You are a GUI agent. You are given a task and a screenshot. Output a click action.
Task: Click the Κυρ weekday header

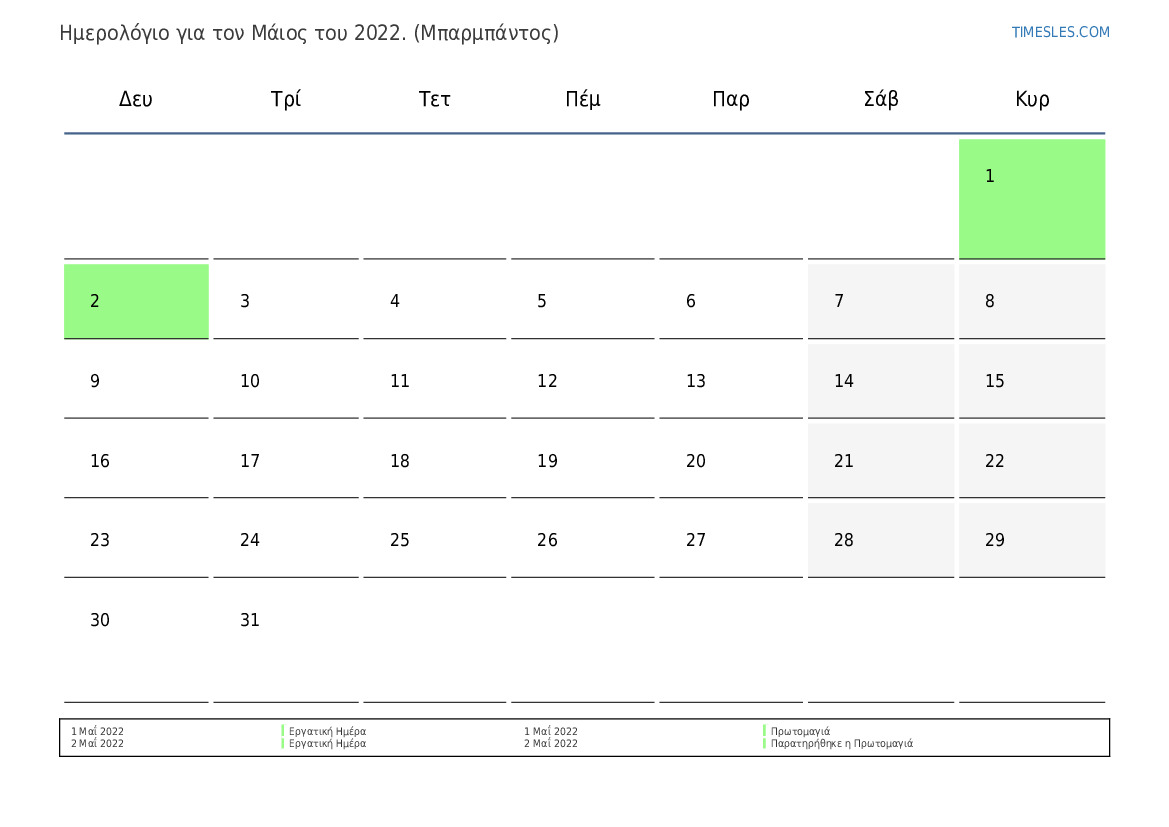1032,98
